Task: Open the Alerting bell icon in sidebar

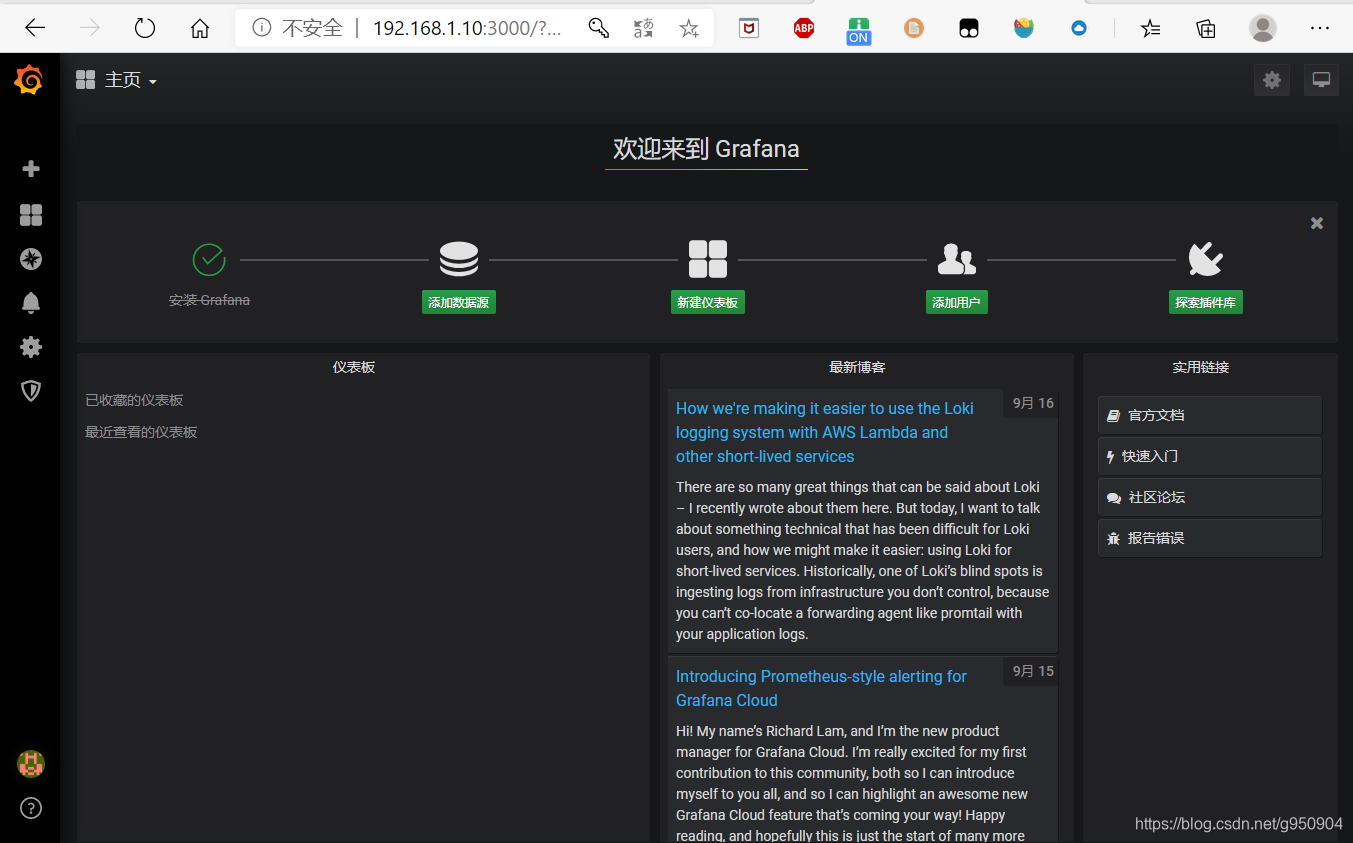Action: [x=31, y=303]
